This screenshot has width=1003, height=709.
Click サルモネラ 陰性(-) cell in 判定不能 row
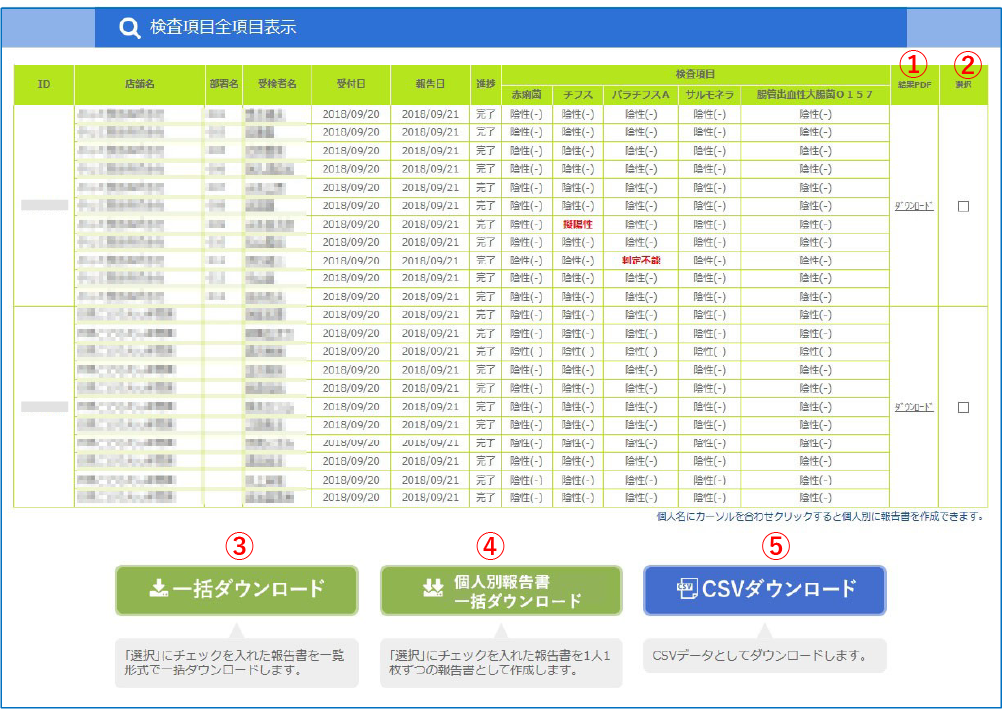709,260
